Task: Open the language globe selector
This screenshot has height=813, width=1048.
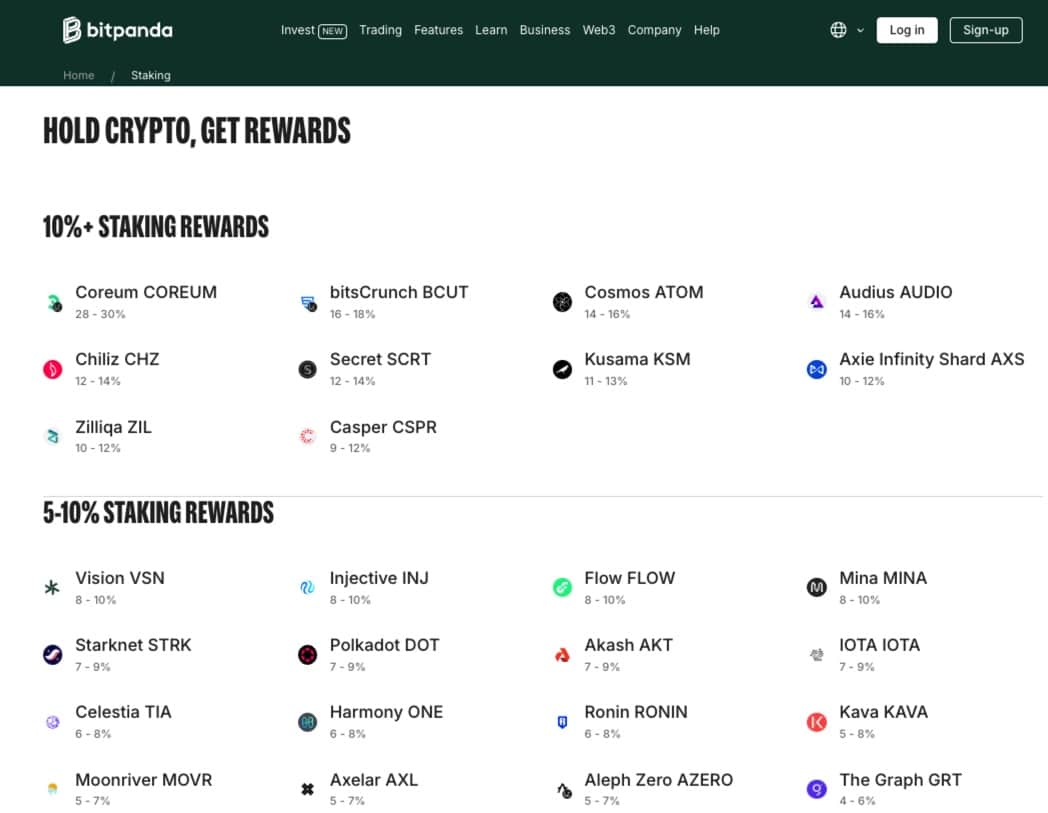Action: pos(838,30)
